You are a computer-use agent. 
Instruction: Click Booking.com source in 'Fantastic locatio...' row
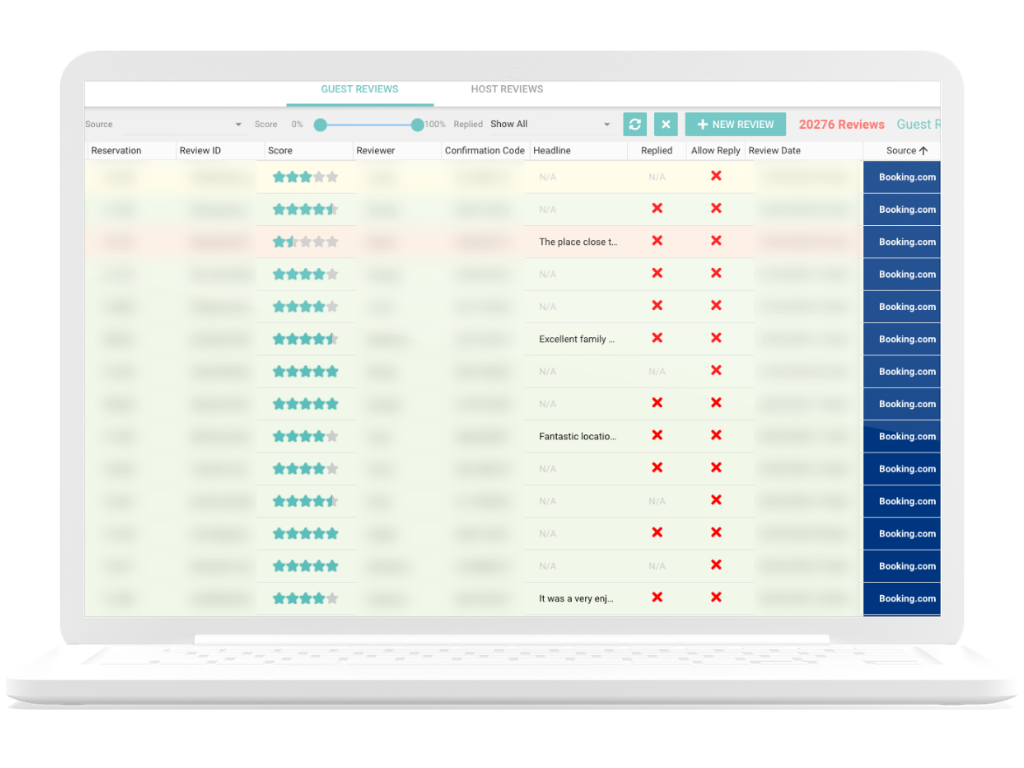click(902, 436)
